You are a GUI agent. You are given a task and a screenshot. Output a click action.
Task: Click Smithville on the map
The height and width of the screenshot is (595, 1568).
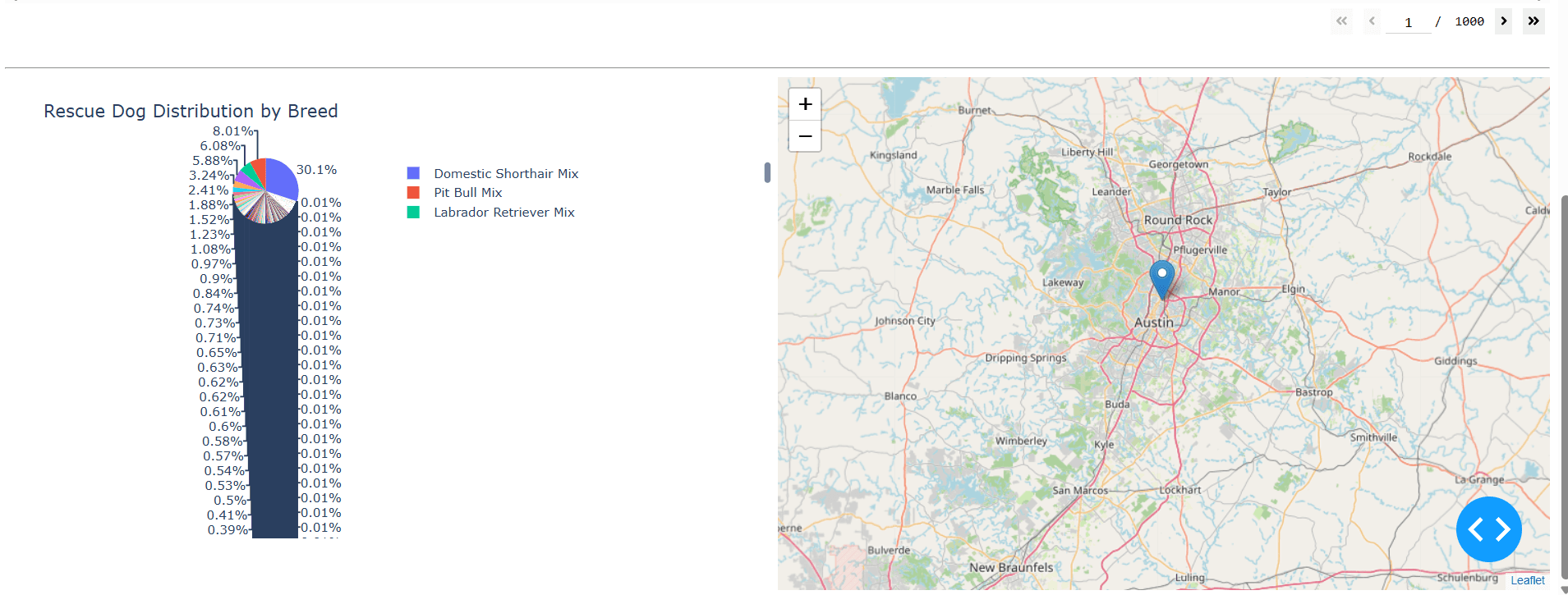(x=1373, y=437)
